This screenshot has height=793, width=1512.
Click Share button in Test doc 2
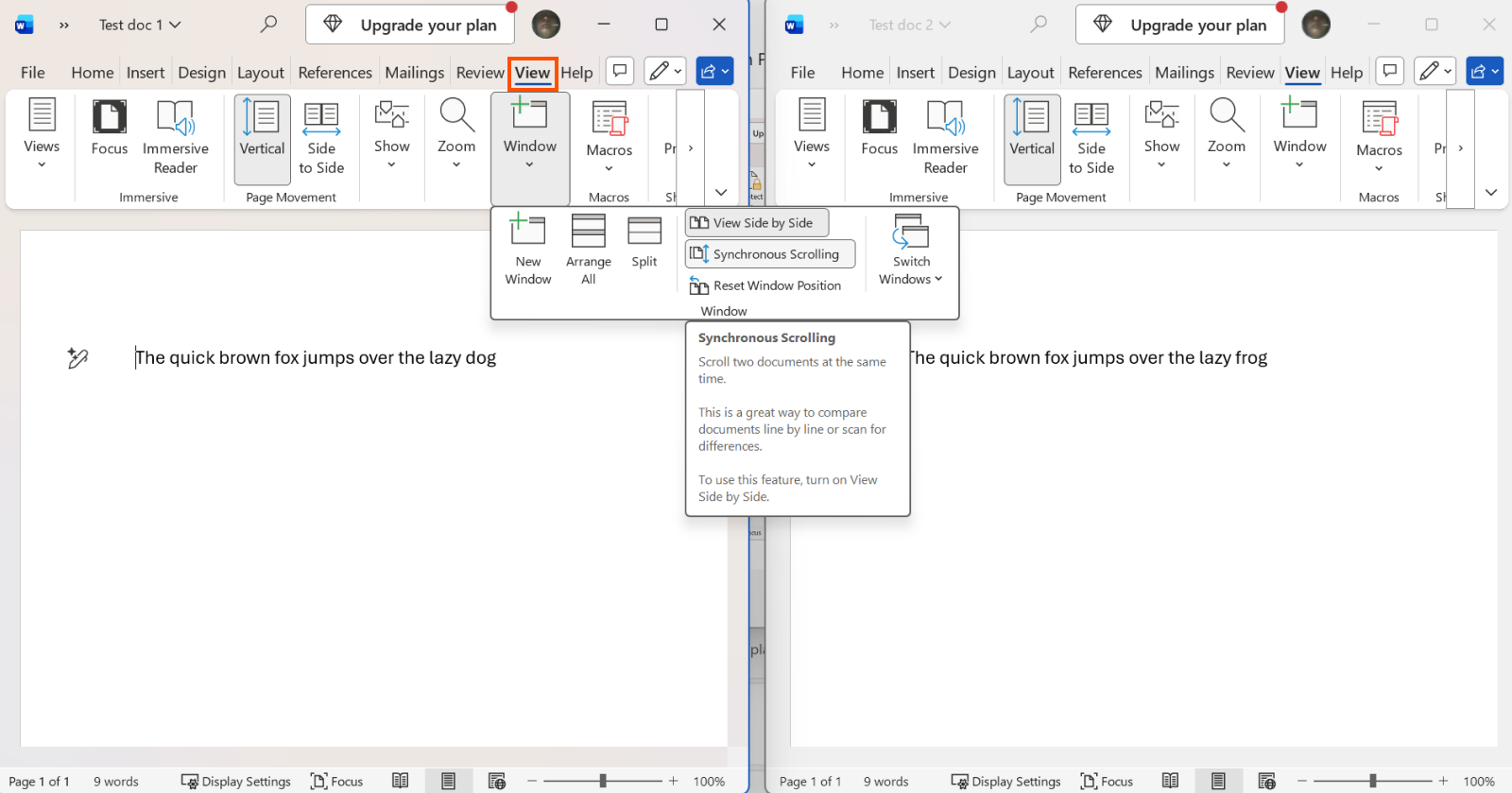point(1485,71)
